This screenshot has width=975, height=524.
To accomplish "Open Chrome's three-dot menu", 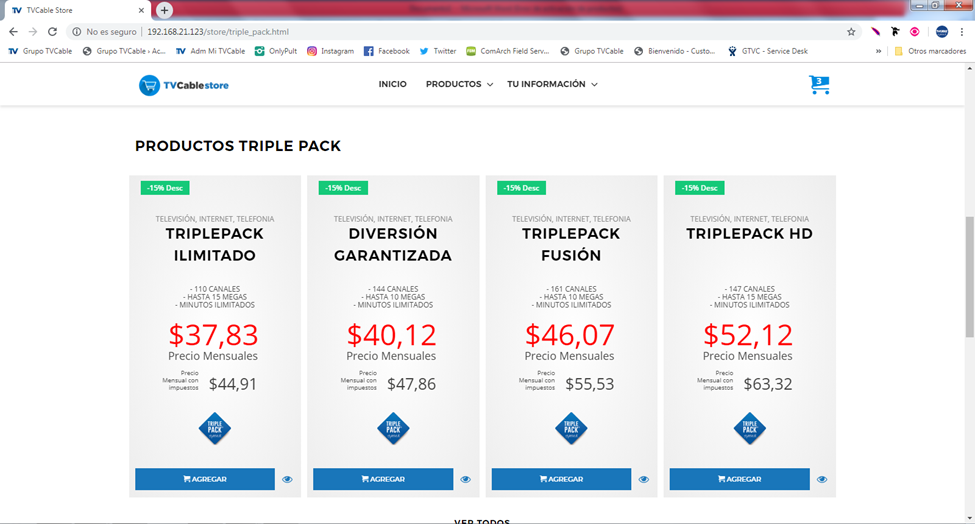I will (x=962, y=32).
